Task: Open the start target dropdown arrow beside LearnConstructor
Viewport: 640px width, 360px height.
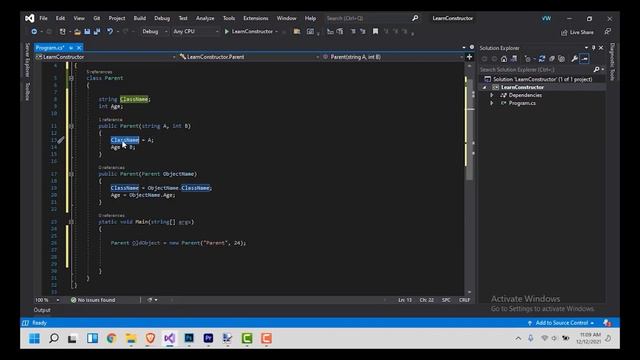Action: point(277,31)
